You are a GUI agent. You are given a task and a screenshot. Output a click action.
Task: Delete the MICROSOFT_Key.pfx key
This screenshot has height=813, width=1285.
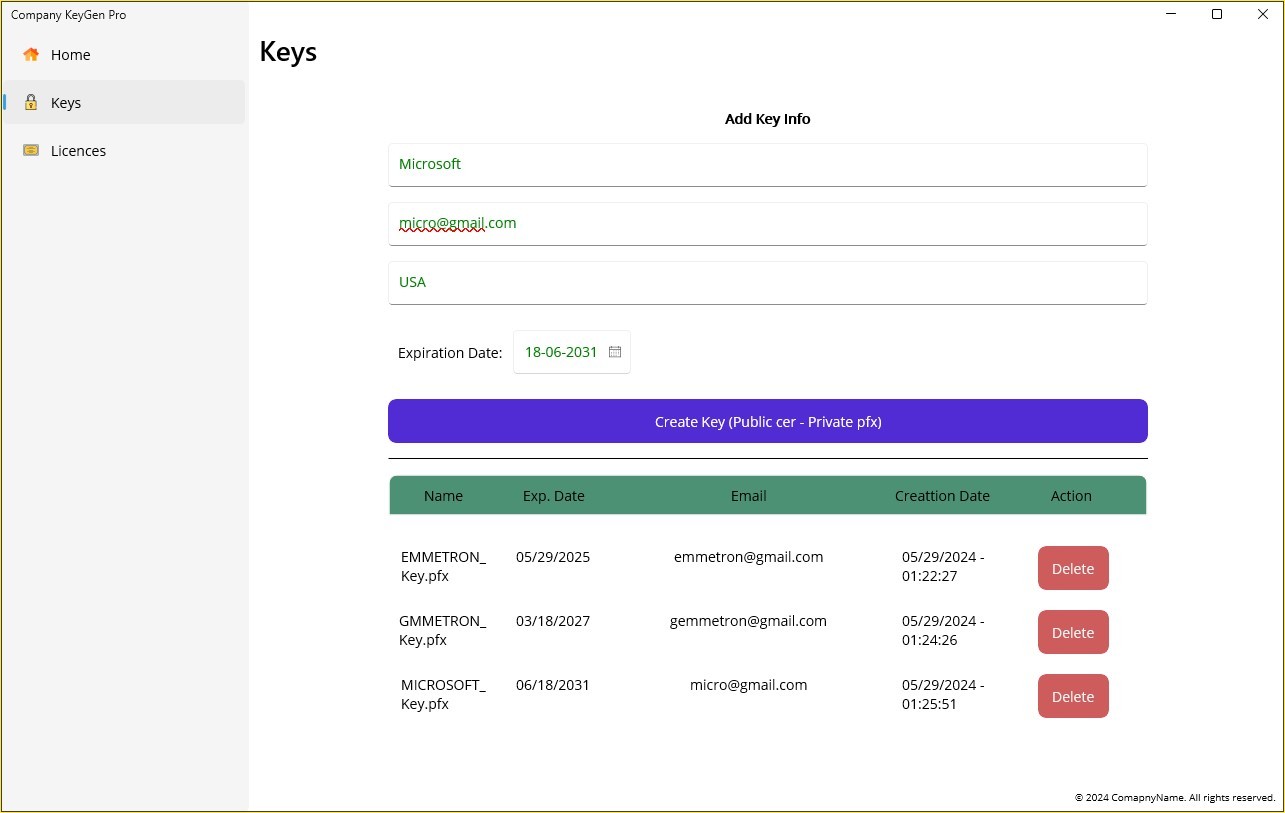(x=1073, y=696)
